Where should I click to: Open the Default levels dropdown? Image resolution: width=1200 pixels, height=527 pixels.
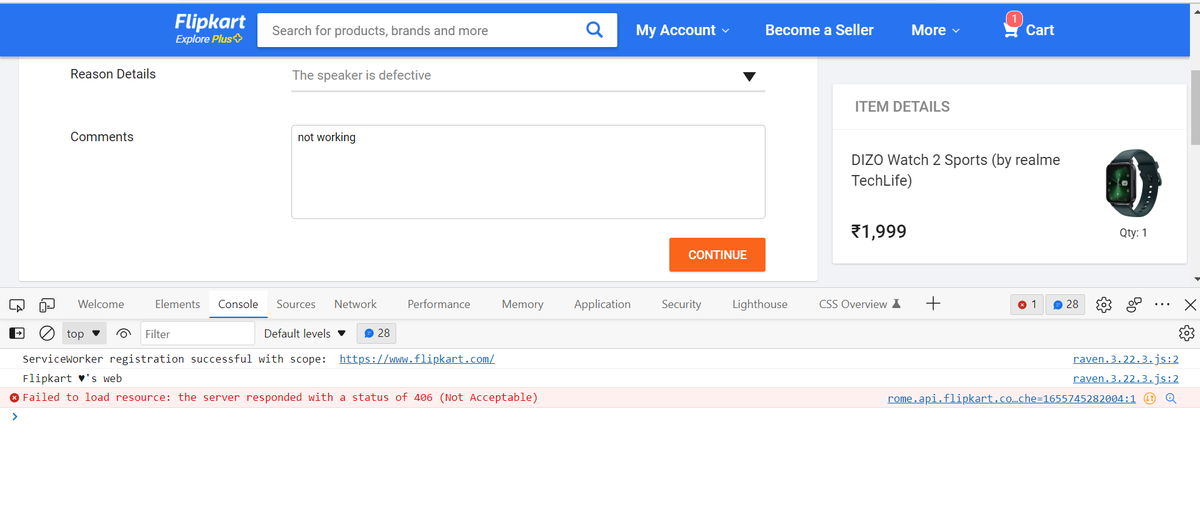[x=305, y=333]
